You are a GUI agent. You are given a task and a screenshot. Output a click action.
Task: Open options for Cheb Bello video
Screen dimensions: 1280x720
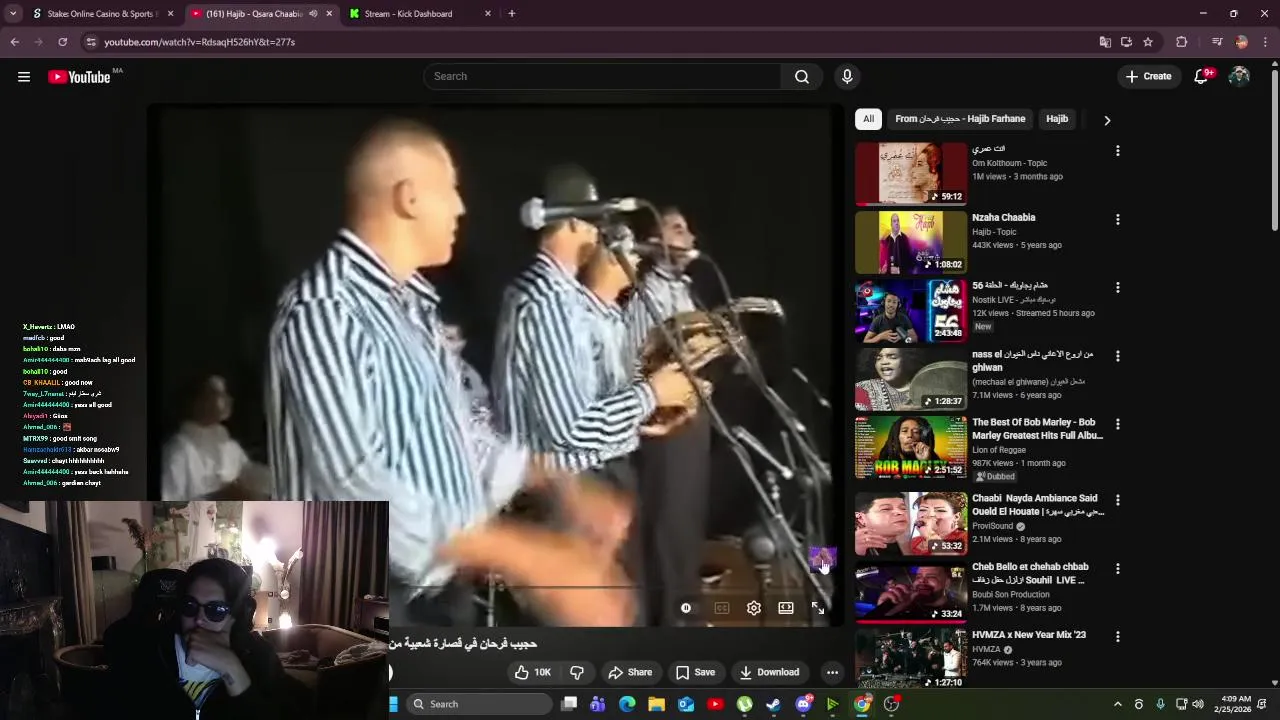click(1118, 568)
